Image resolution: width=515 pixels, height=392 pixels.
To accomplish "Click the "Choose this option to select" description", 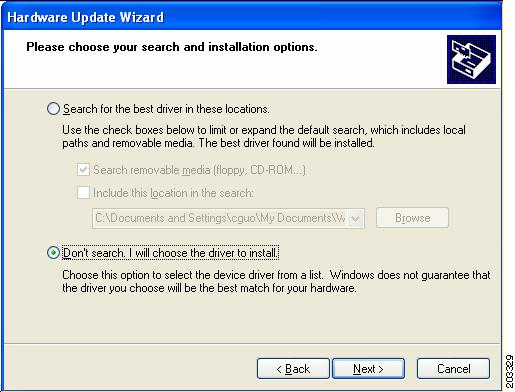I will [x=276, y=281].
